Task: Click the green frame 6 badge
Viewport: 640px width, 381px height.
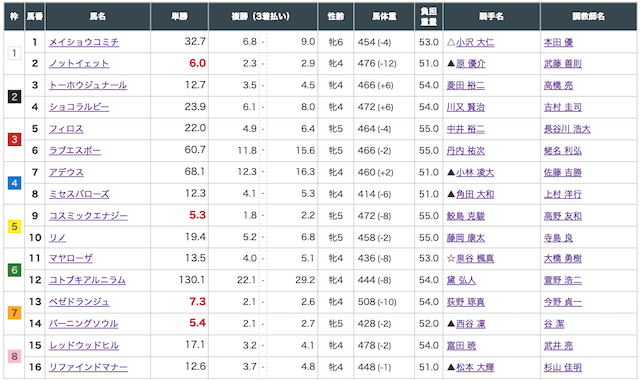Action: click(x=14, y=270)
